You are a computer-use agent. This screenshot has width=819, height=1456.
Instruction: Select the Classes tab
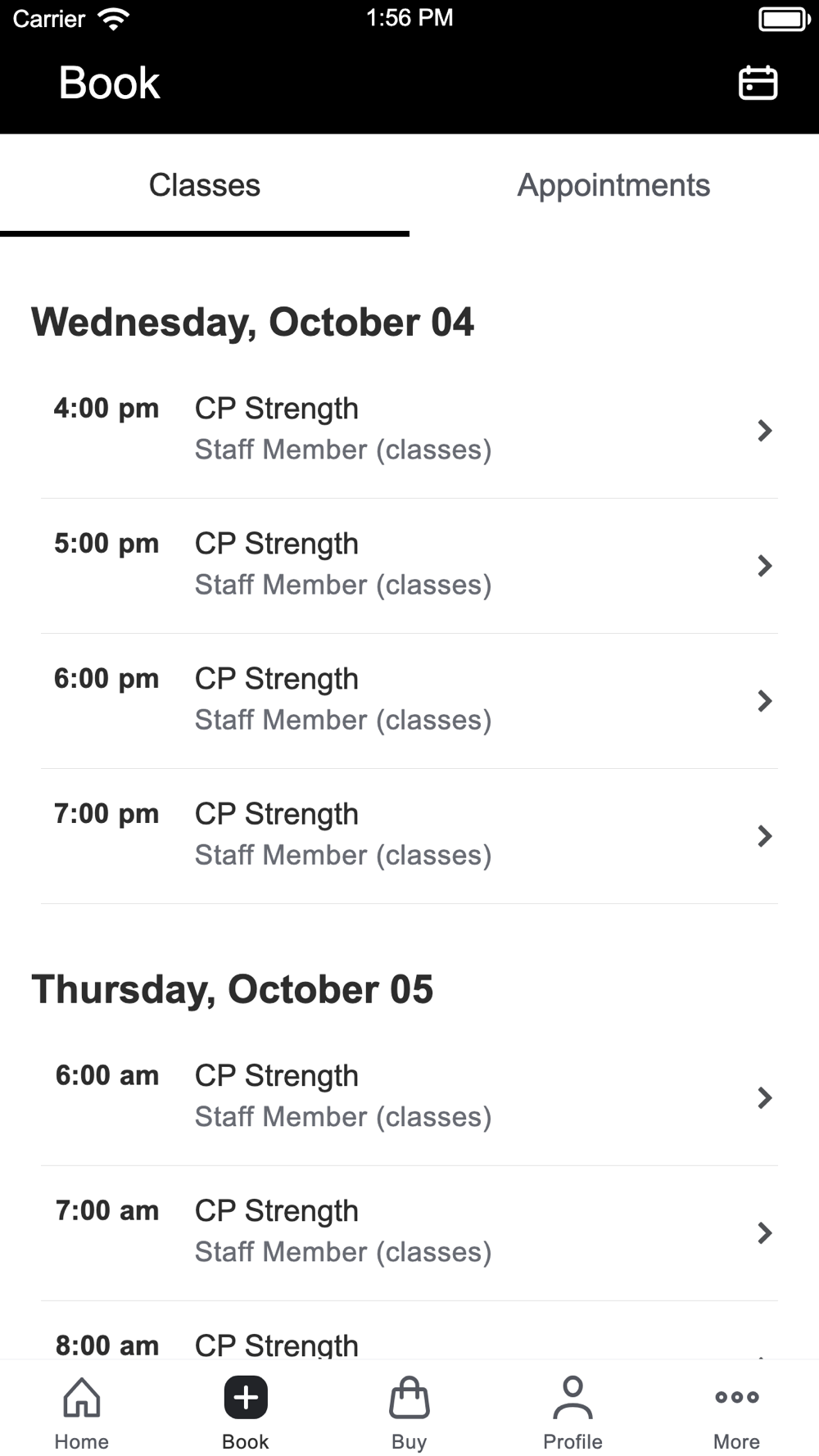click(x=205, y=186)
